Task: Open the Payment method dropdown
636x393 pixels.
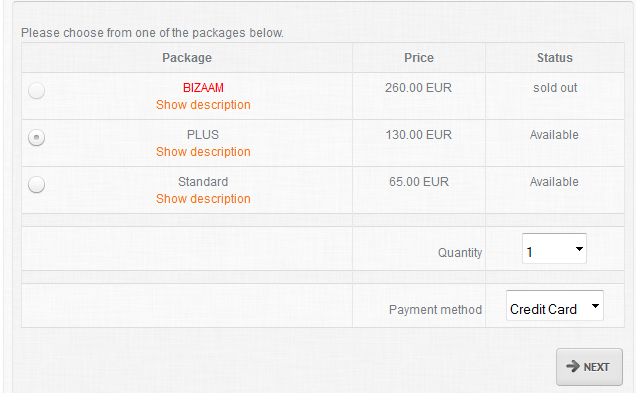Action: tap(554, 305)
